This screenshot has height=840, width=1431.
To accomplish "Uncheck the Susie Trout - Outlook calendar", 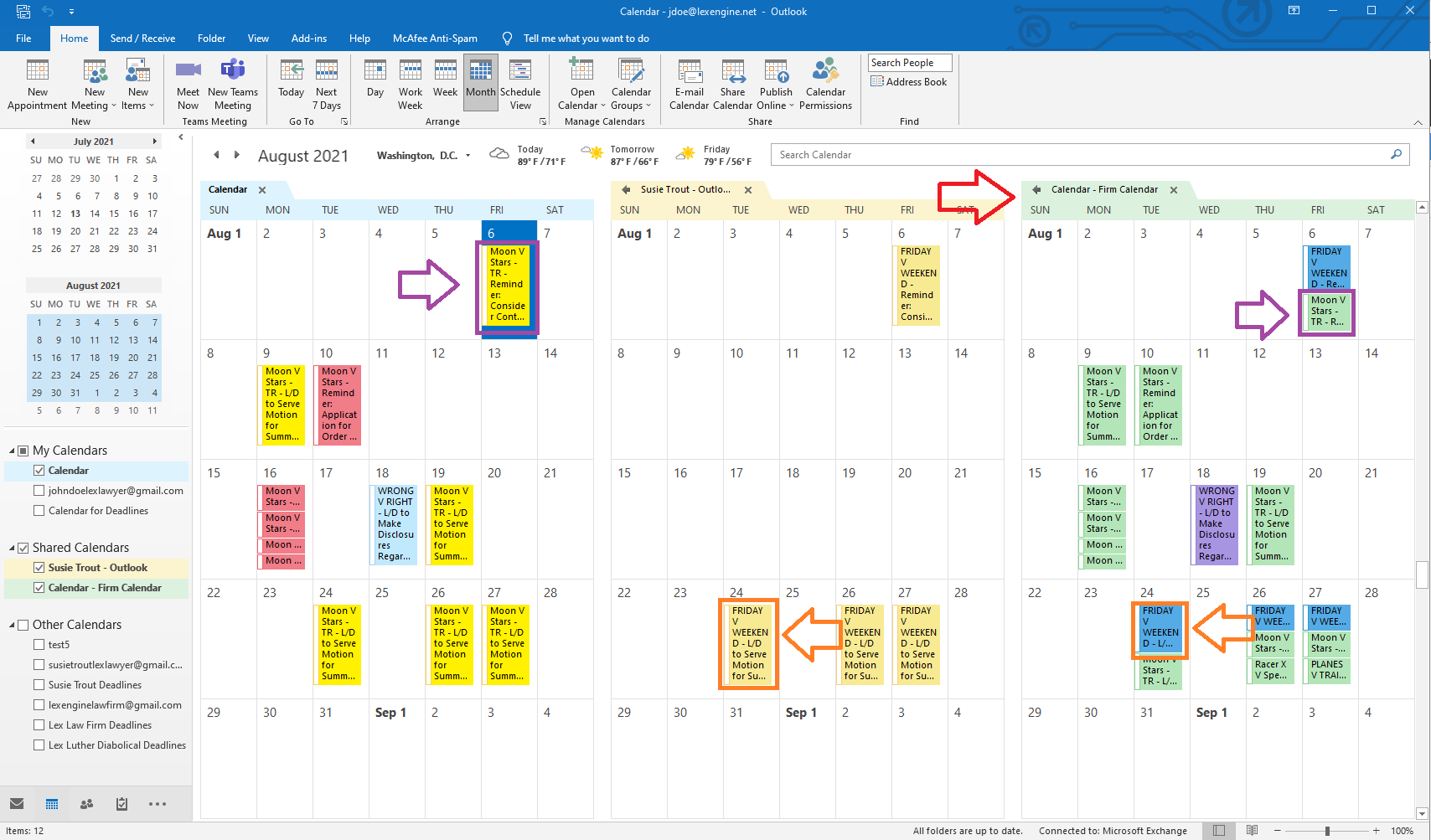I will 39,567.
